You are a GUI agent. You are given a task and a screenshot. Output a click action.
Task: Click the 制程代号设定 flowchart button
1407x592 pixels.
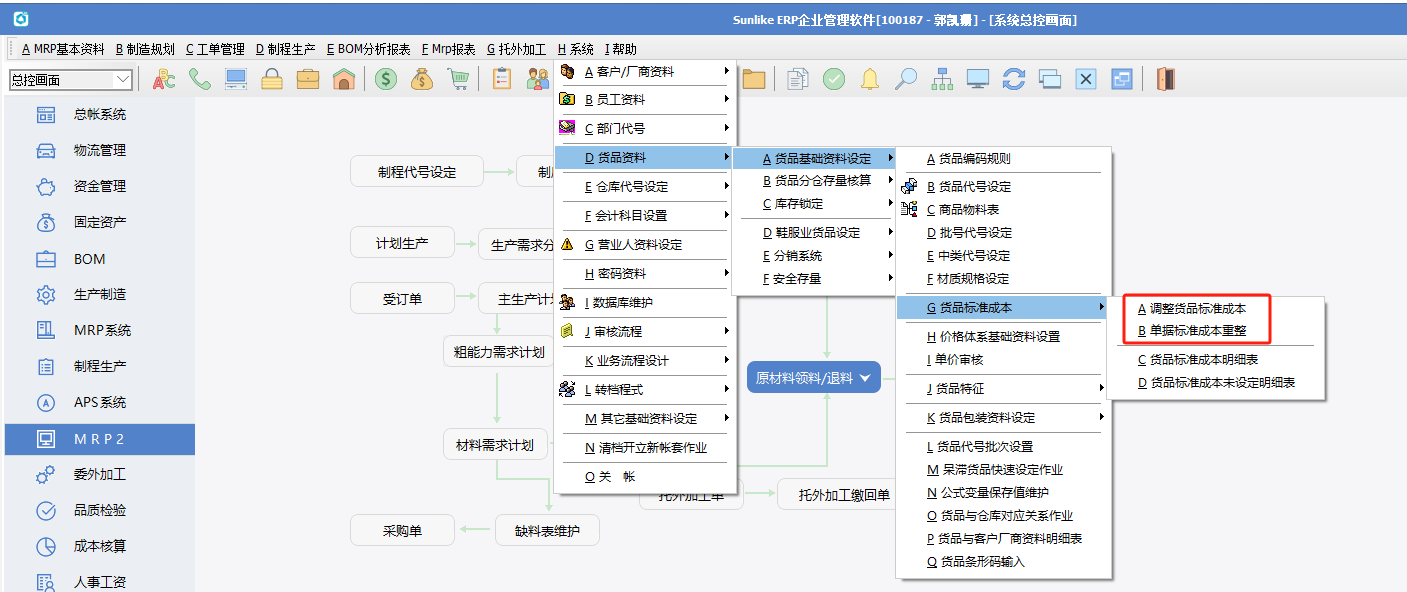point(416,172)
